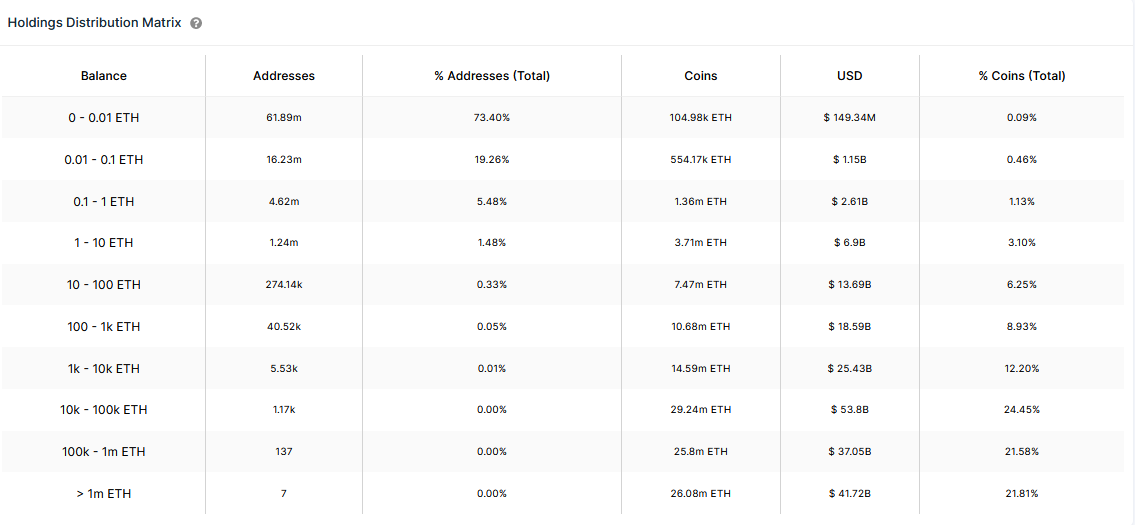Click the 61.89m addresses value
Viewport: 1135px width, 525px height.
coord(284,117)
